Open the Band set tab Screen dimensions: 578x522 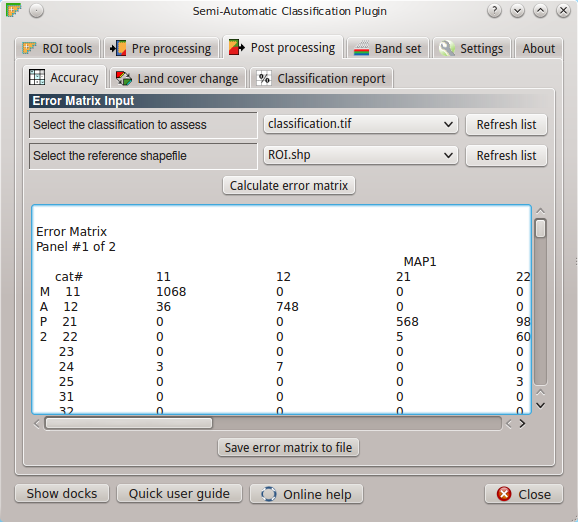[x=388, y=48]
